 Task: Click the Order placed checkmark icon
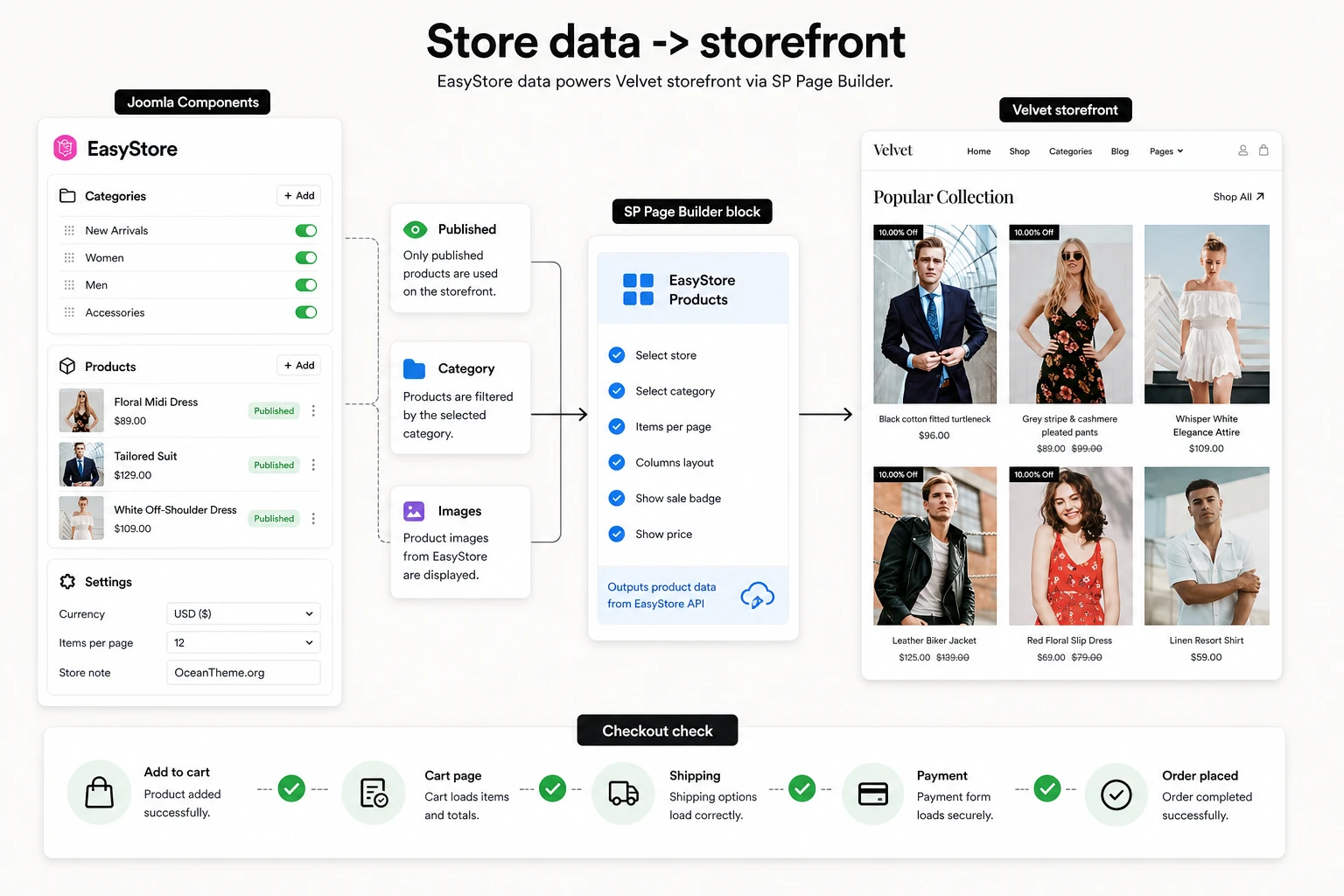1116,794
